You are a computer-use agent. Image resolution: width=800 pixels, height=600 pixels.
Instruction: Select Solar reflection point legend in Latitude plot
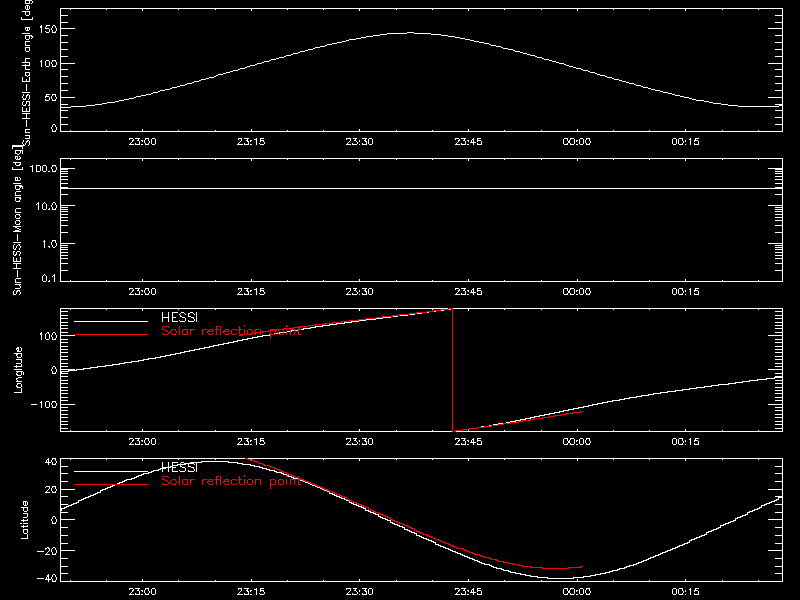(231, 481)
